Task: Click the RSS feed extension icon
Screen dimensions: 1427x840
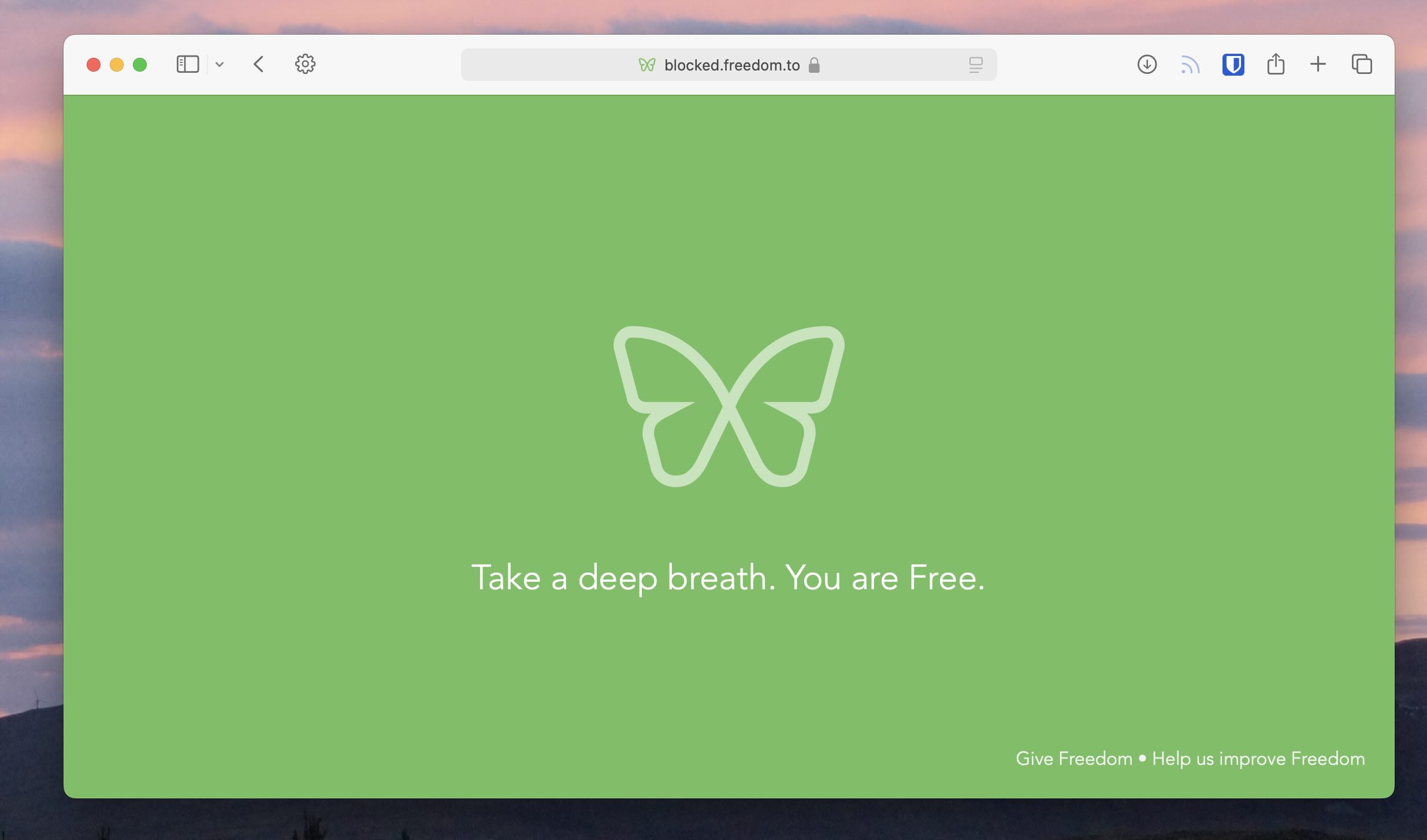Action: 1190,65
